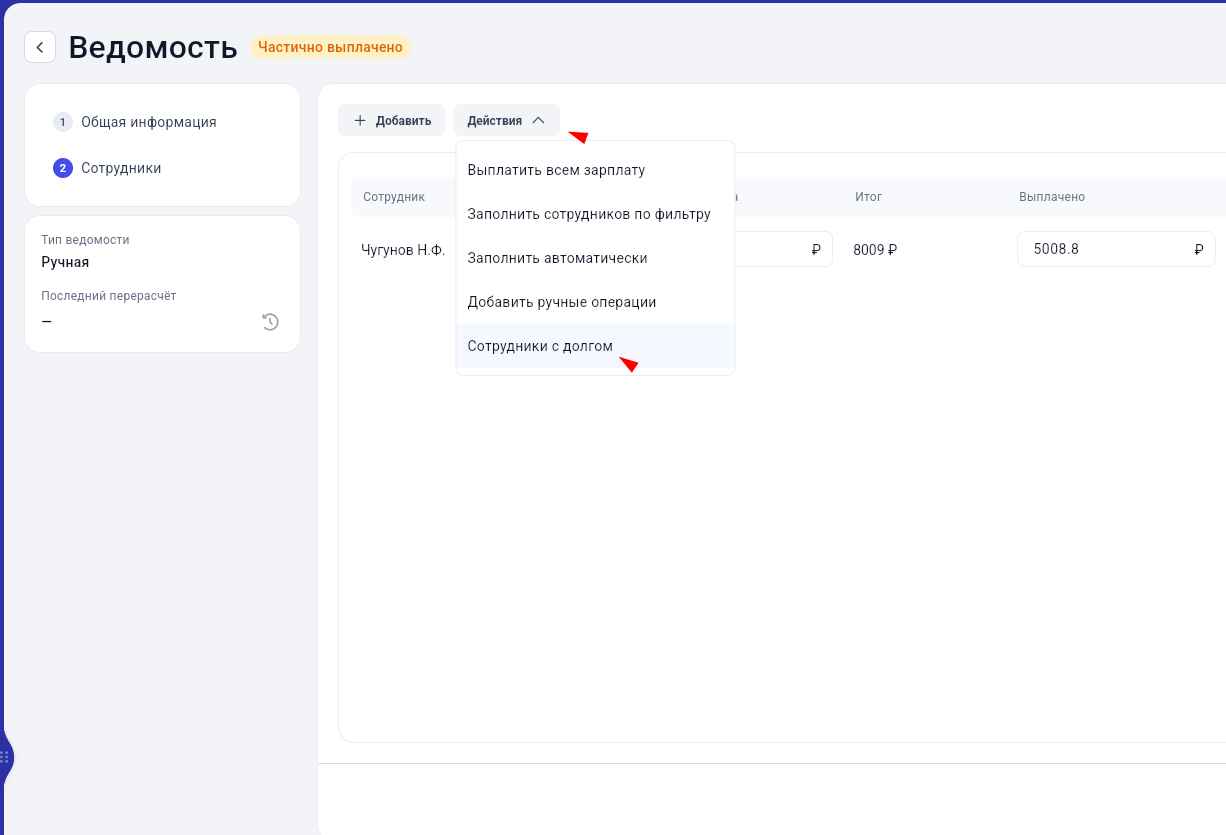Click the partially hidden amount field with ₽
This screenshot has width=1226, height=835.
(784, 249)
